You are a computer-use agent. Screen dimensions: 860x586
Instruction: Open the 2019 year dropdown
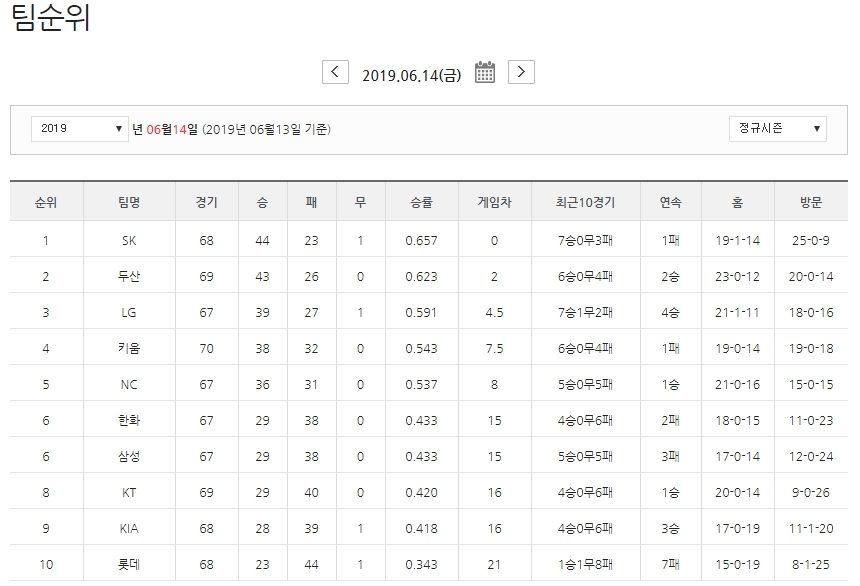pos(80,129)
